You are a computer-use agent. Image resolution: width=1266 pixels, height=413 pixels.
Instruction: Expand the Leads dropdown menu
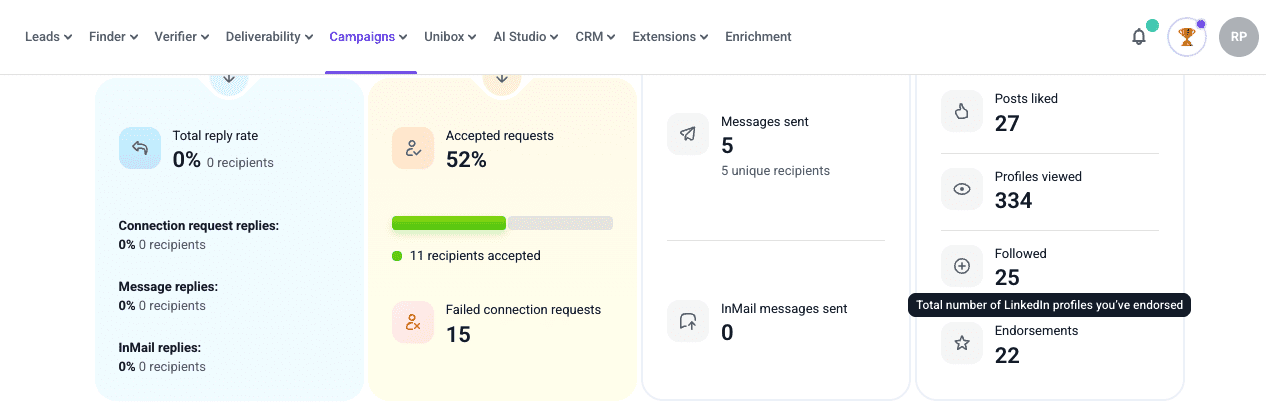48,37
